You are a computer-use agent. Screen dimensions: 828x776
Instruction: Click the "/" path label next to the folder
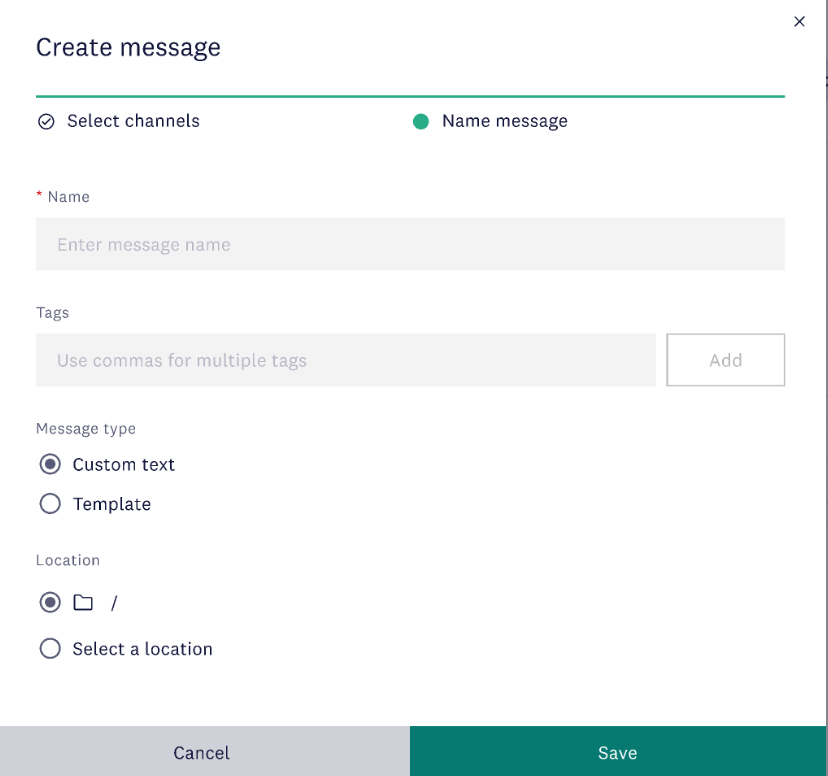point(113,602)
